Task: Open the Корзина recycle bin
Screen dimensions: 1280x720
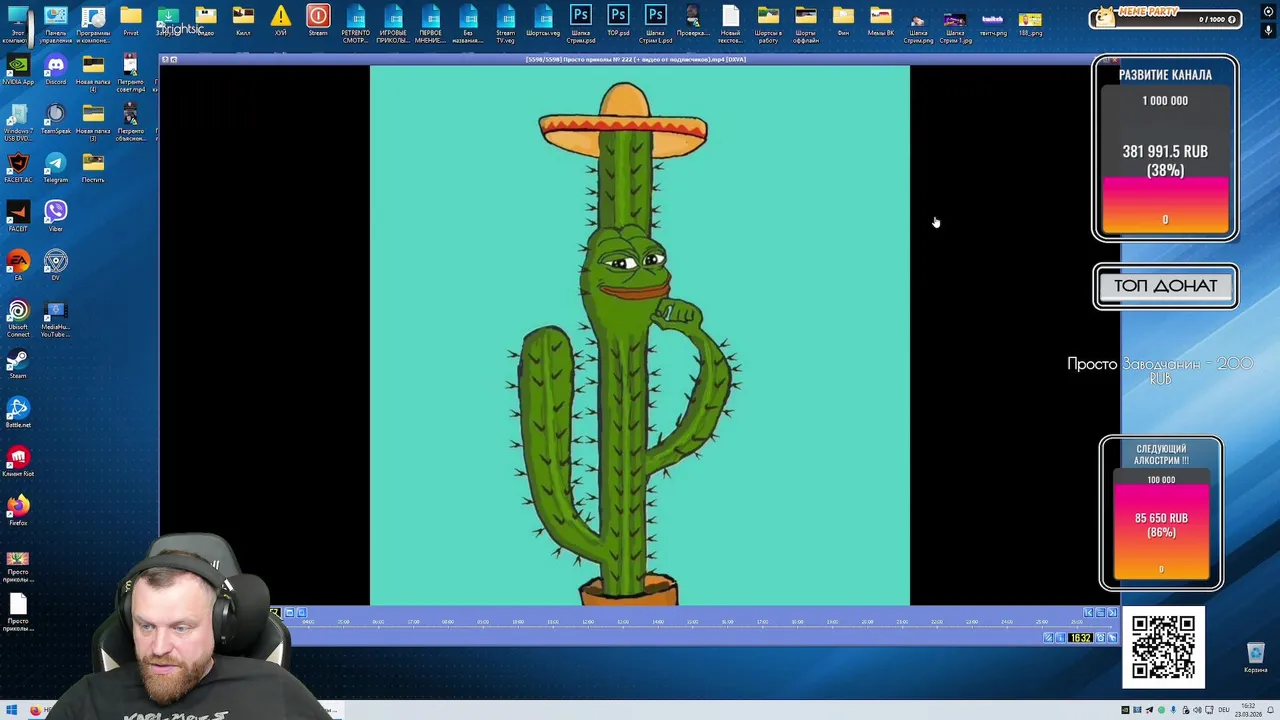Action: coord(1256,659)
